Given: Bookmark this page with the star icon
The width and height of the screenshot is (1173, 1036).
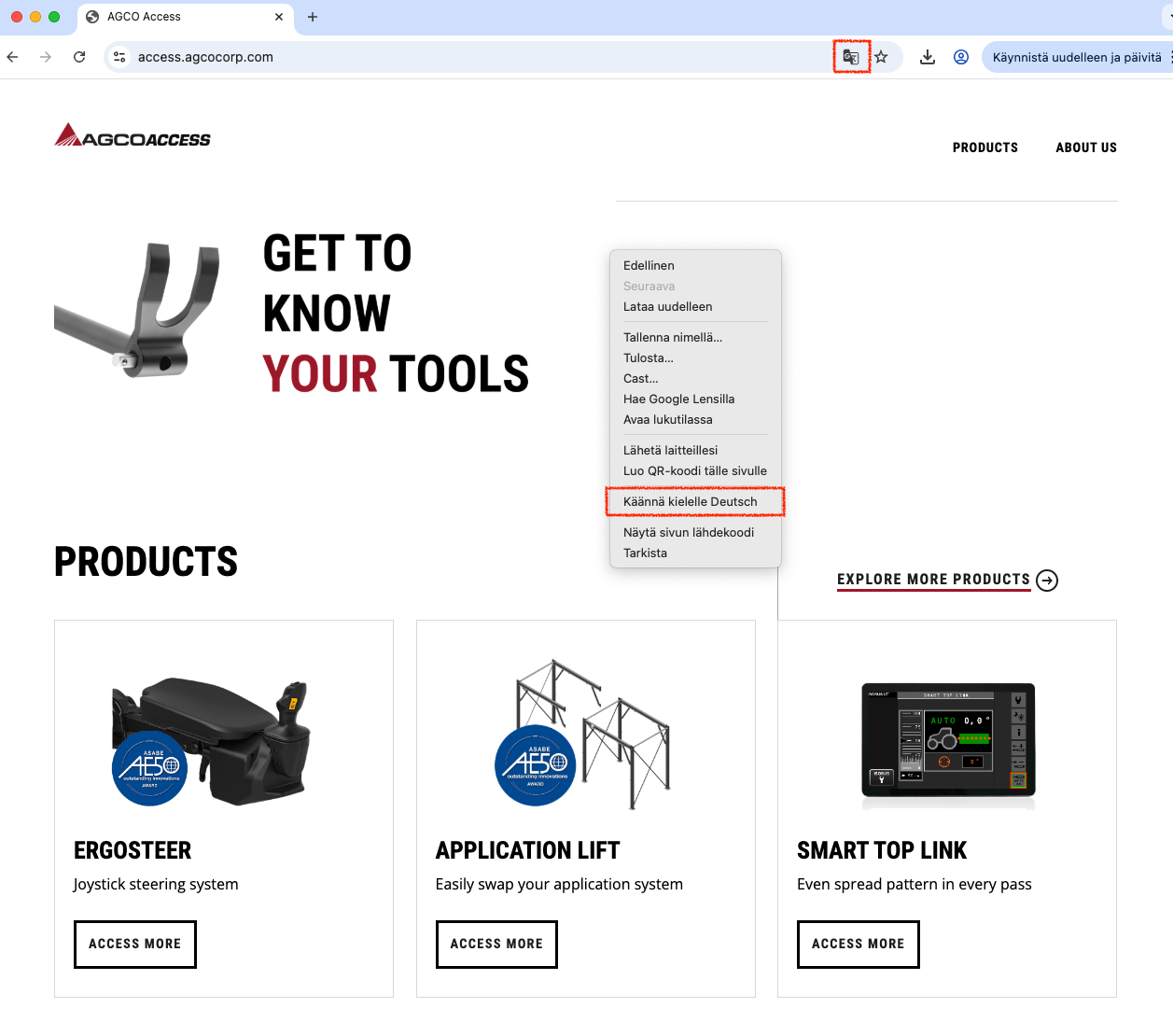Looking at the screenshot, I should tap(881, 57).
